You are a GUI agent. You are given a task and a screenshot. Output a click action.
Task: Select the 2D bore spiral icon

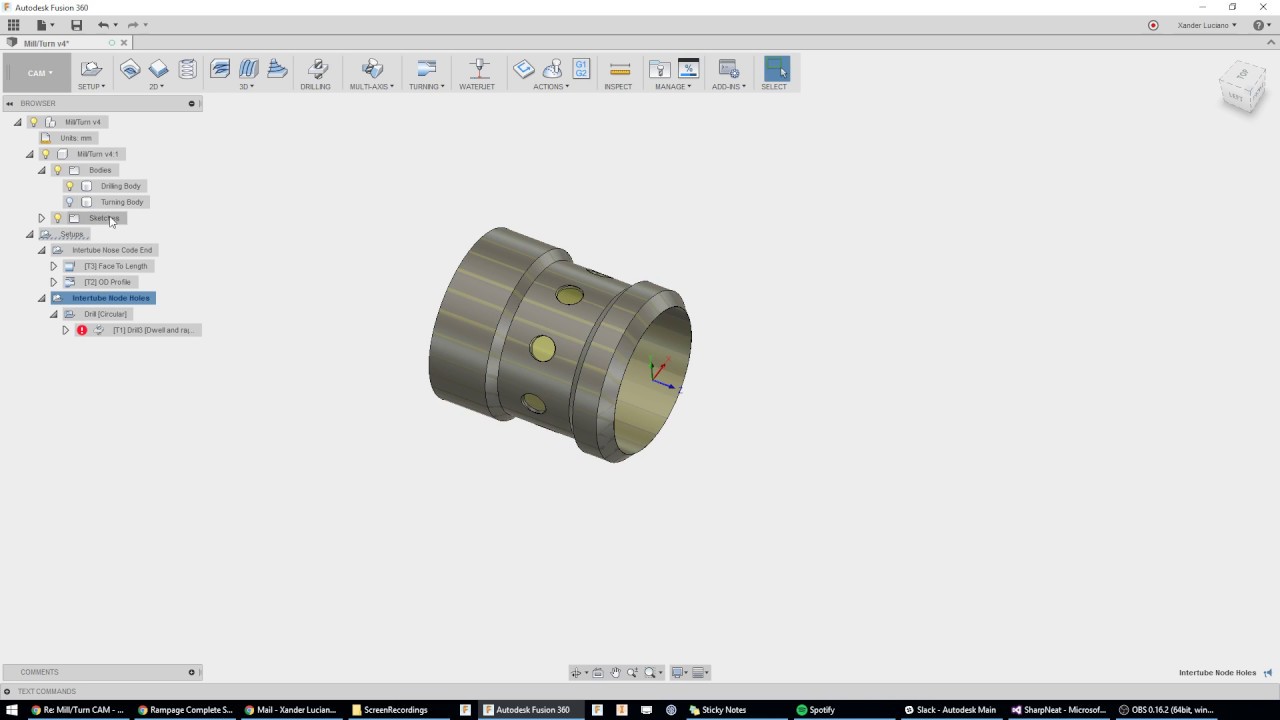click(x=187, y=68)
